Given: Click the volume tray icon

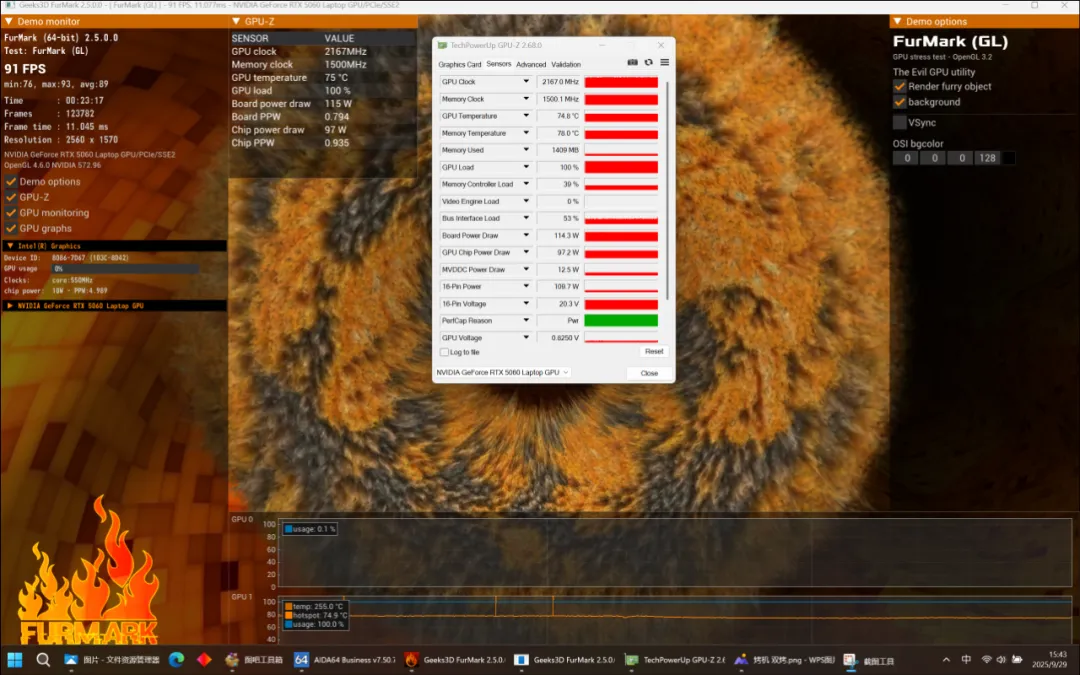Looking at the screenshot, I should (1001, 659).
